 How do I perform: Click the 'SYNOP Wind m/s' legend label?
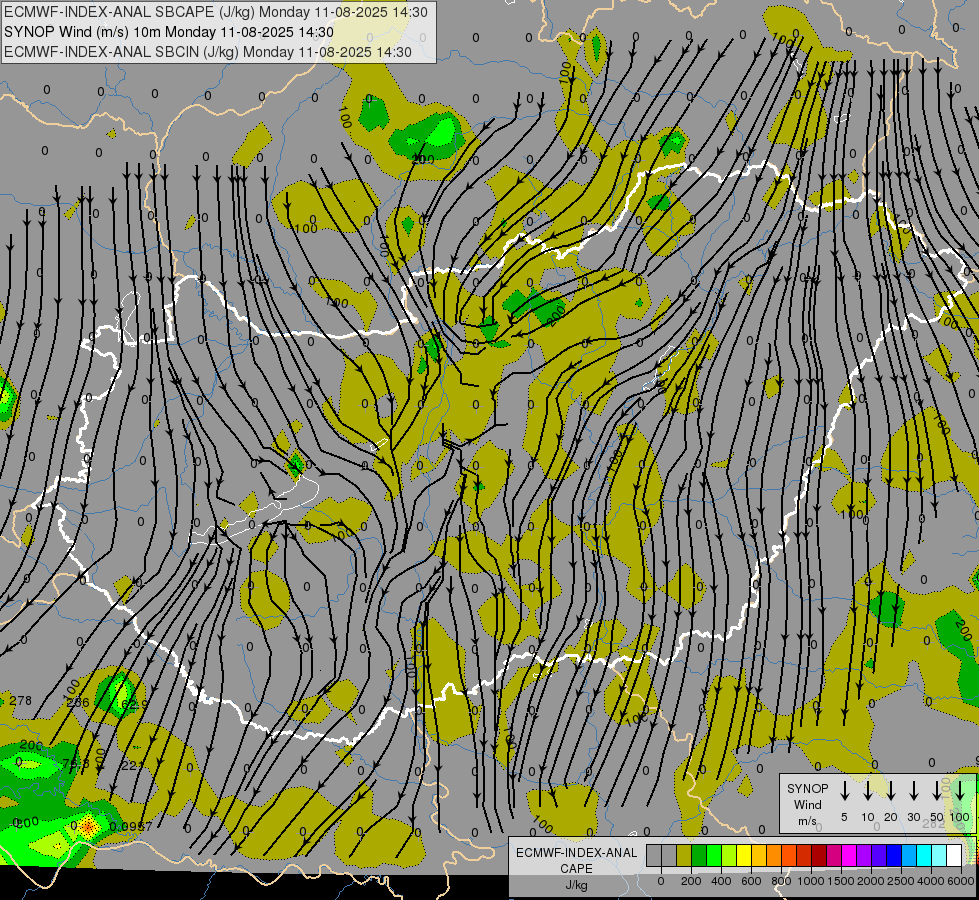tap(807, 804)
